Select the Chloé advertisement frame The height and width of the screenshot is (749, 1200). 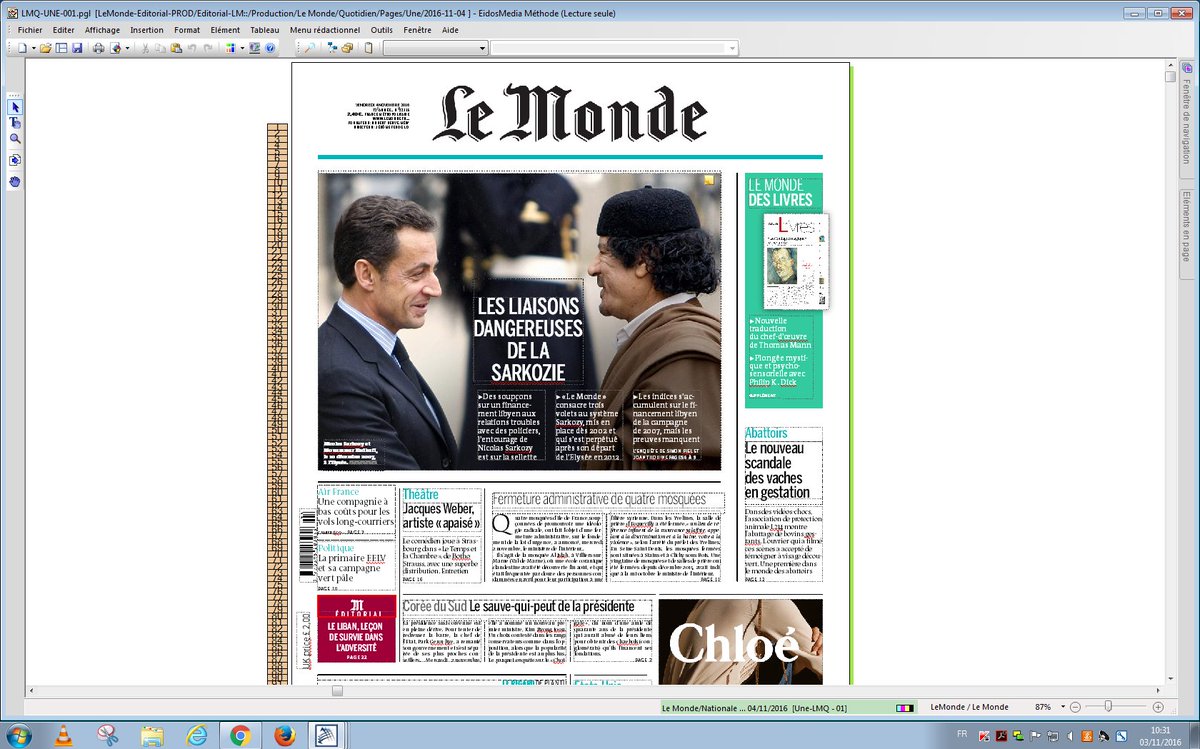tap(741, 642)
